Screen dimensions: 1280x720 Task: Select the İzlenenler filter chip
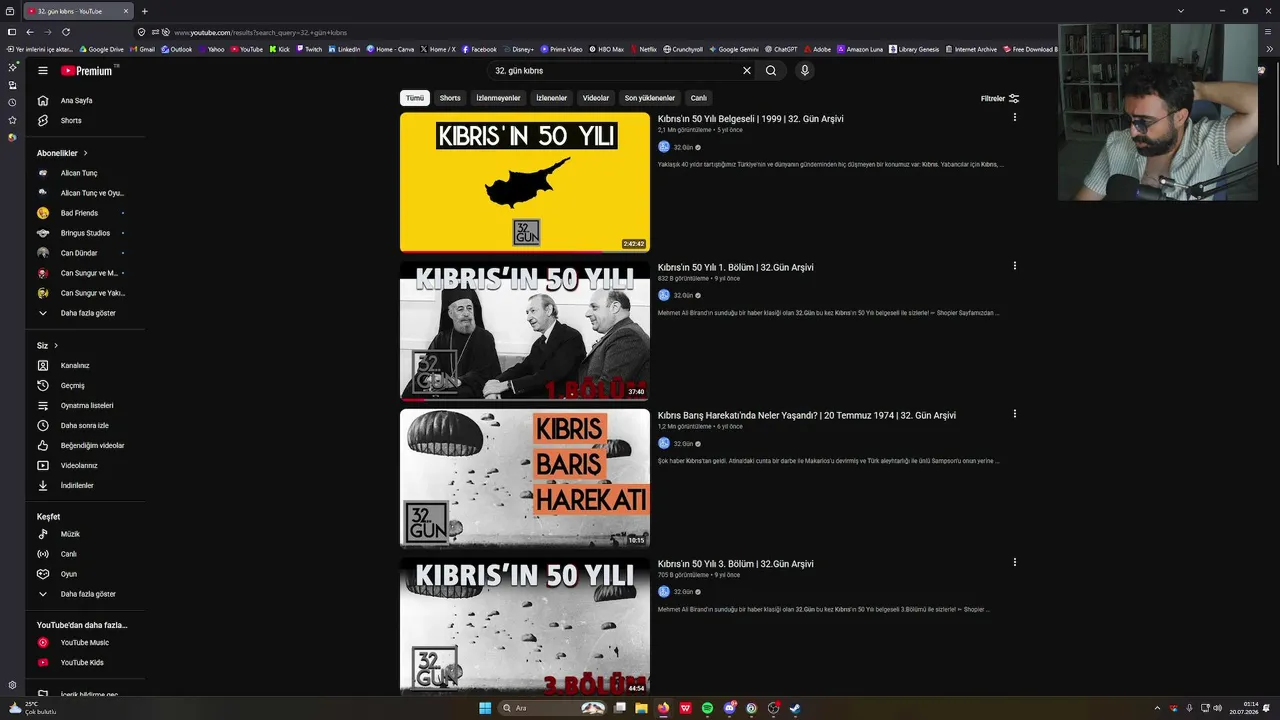click(551, 98)
